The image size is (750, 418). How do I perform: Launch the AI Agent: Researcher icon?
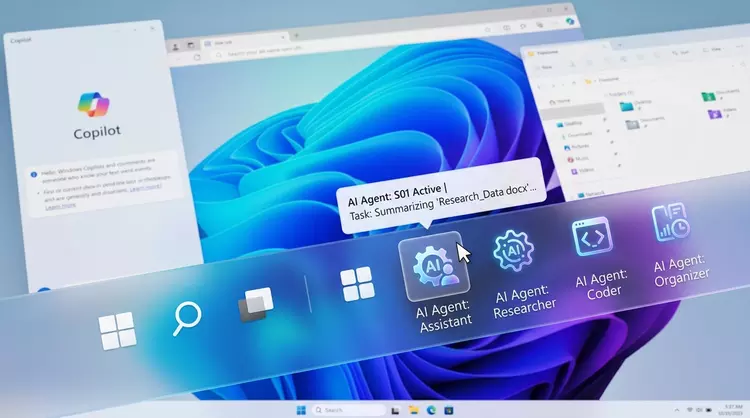point(513,251)
